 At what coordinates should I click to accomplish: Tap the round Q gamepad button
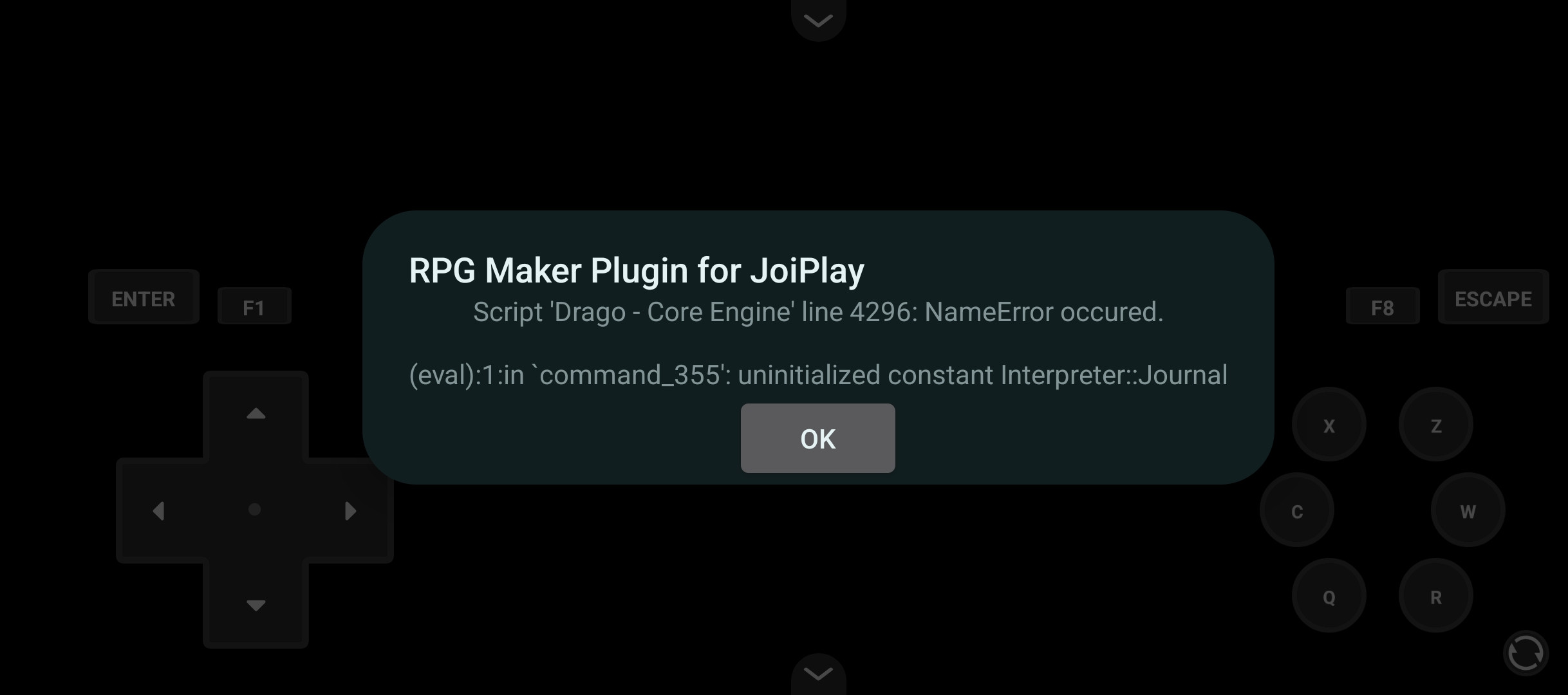coord(1329,596)
